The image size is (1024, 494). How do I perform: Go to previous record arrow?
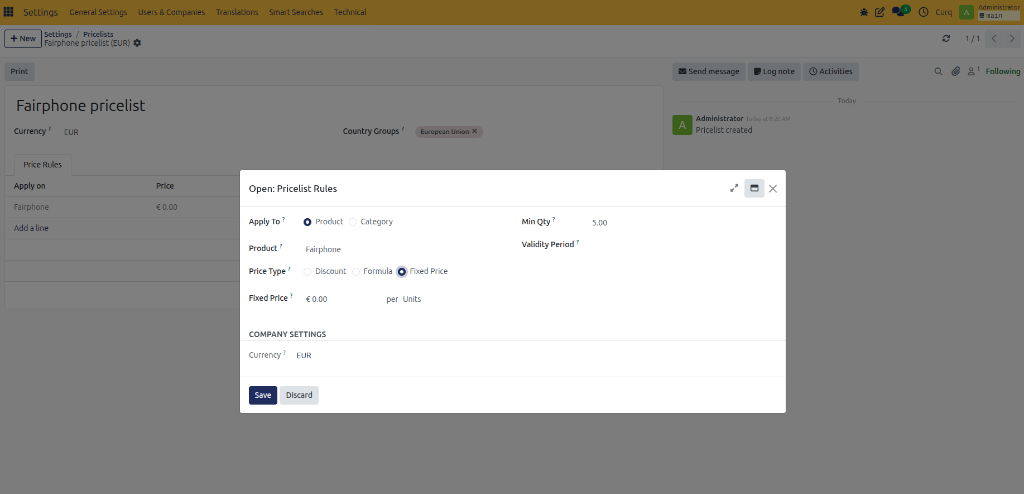pos(994,39)
